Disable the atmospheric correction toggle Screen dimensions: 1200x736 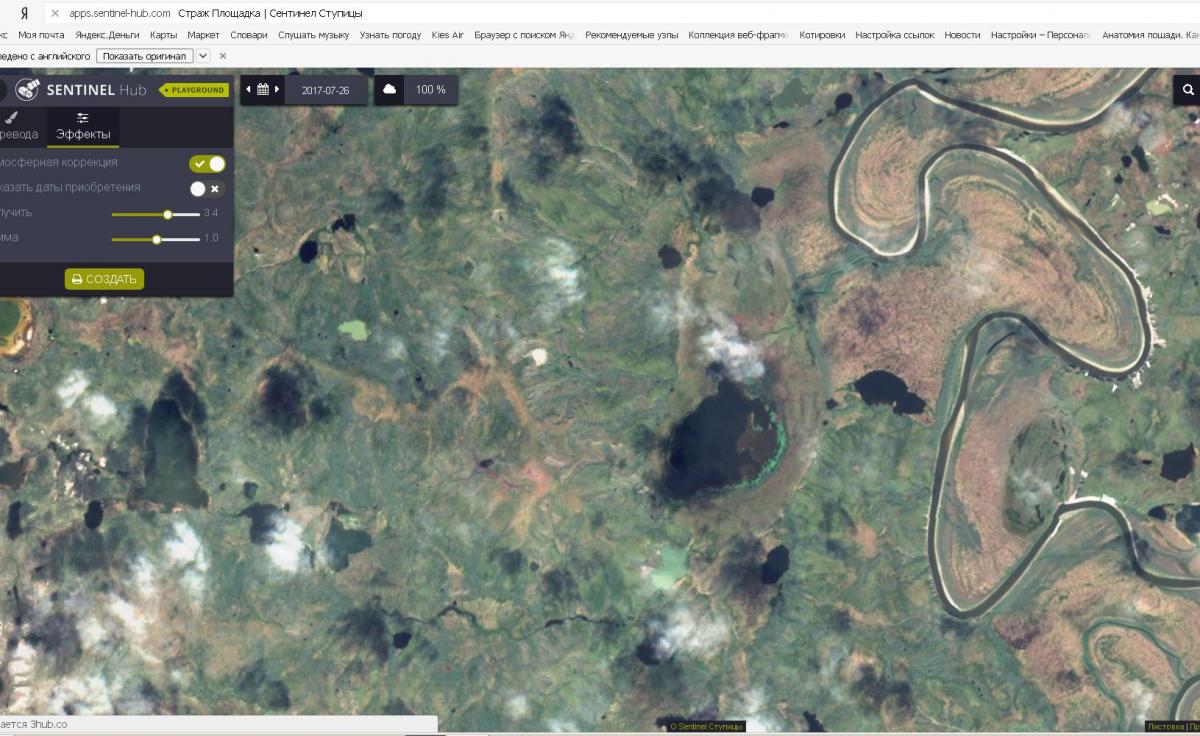[x=207, y=163]
